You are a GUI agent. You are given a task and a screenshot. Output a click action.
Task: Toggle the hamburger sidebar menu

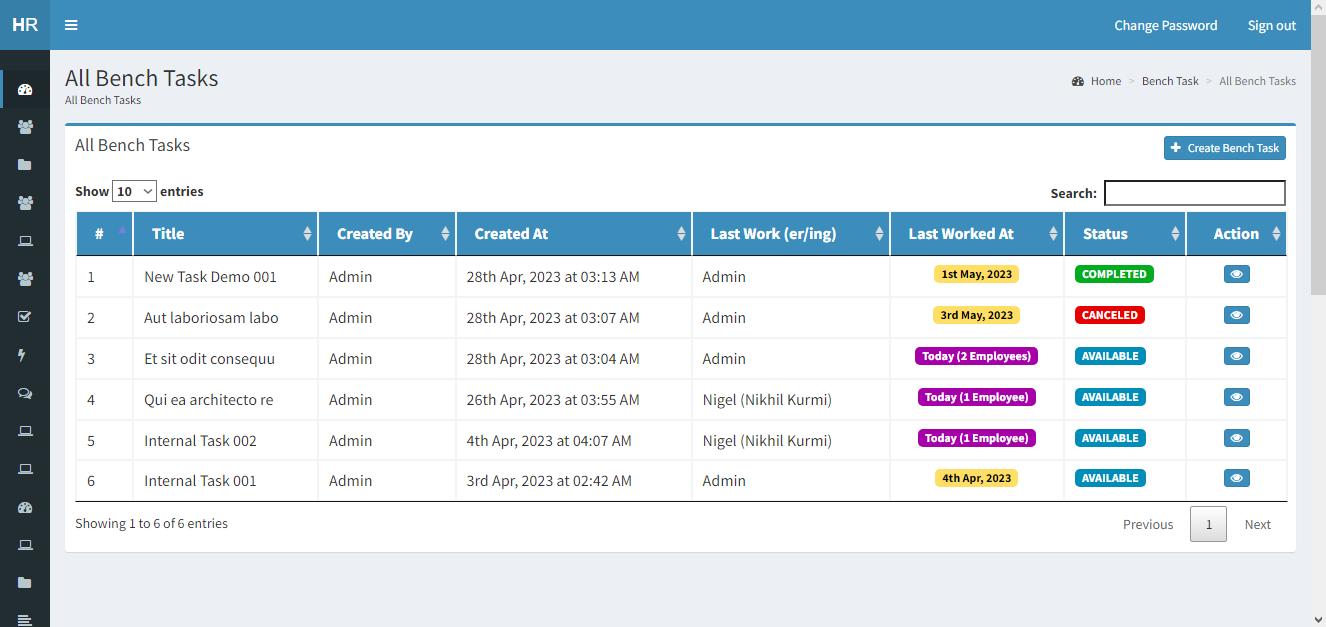point(71,25)
